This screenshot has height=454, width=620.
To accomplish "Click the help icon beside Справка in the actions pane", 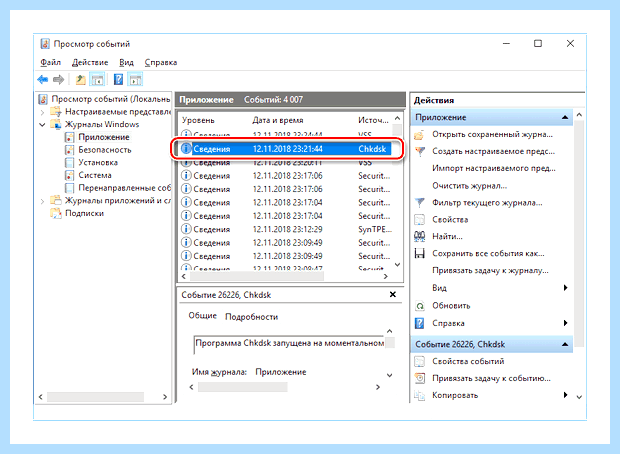I will 419,323.
